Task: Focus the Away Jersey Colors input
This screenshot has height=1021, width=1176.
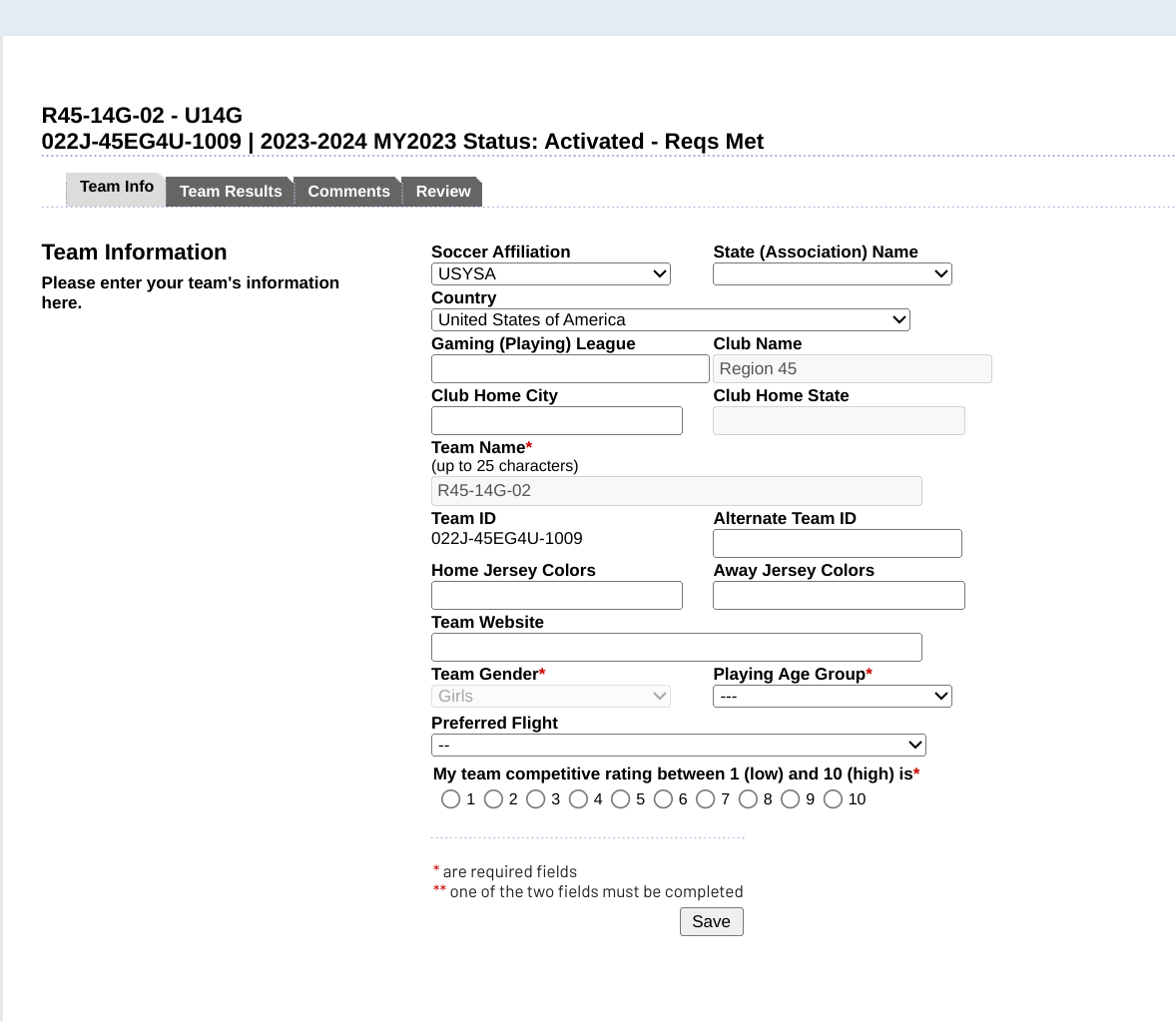Action: [839, 595]
